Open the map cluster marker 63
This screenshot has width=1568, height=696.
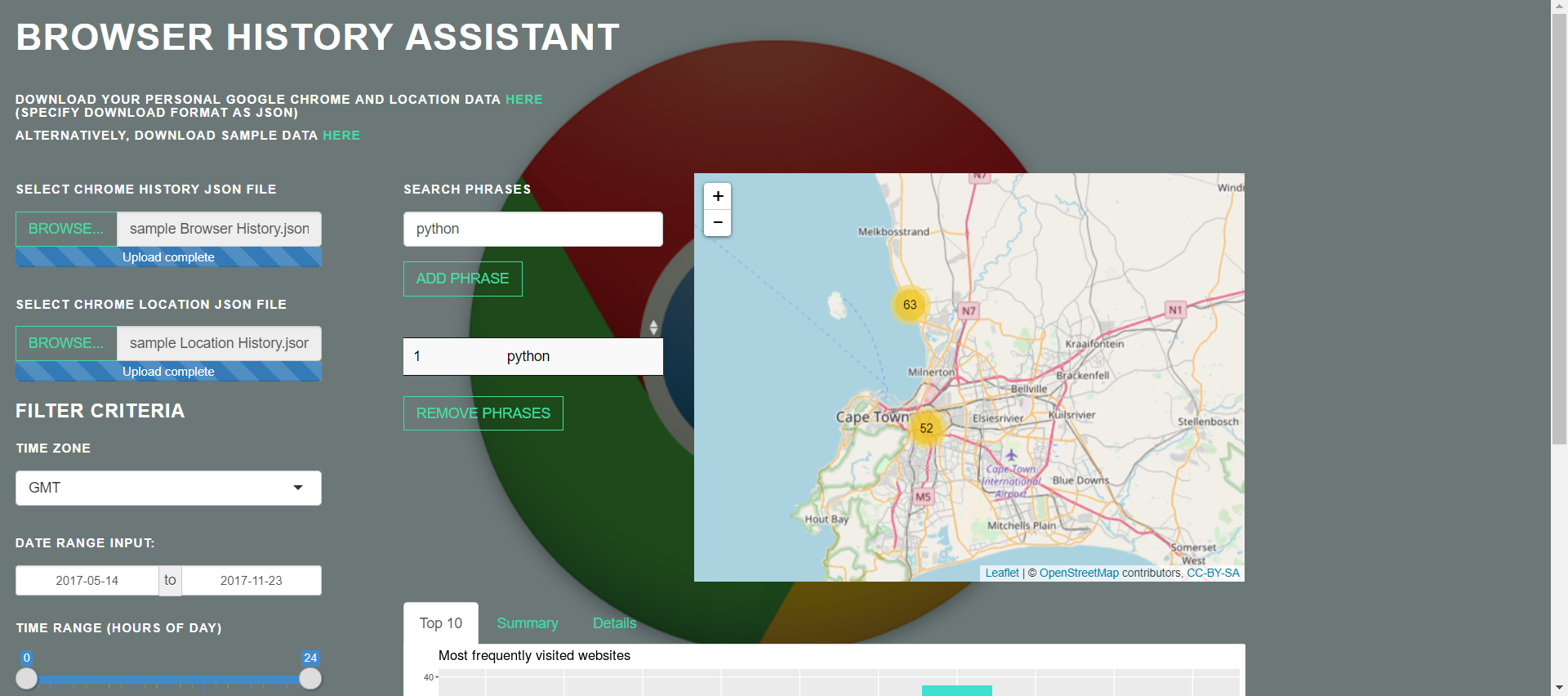click(910, 305)
